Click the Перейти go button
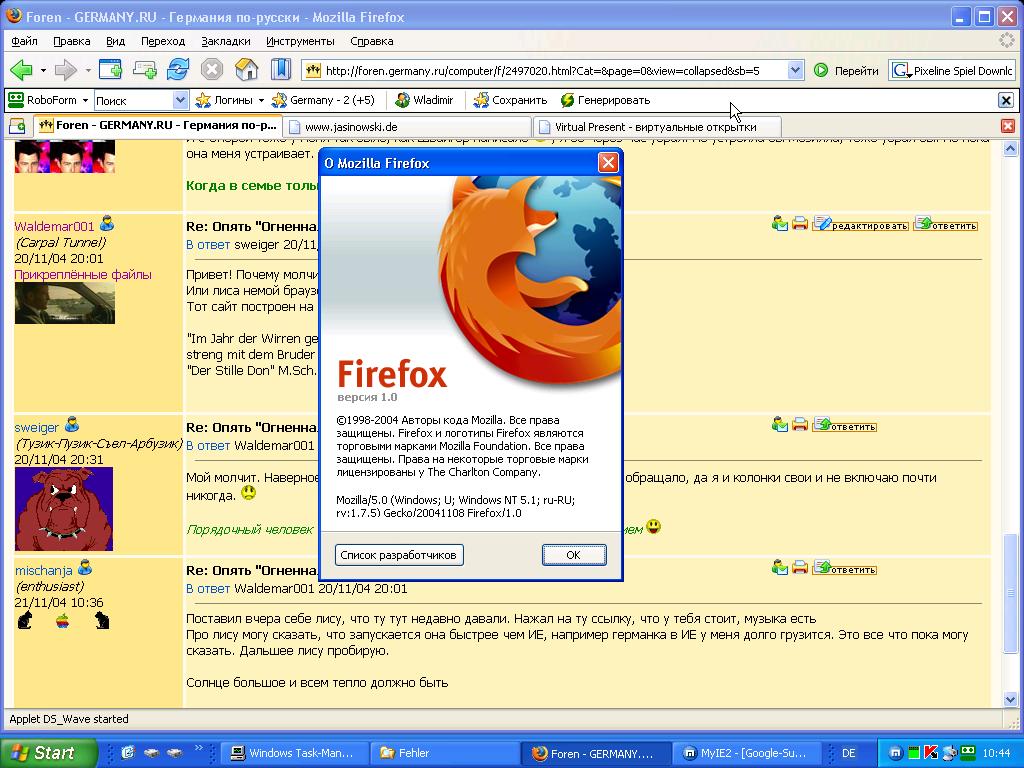This screenshot has height=768, width=1024. (846, 71)
